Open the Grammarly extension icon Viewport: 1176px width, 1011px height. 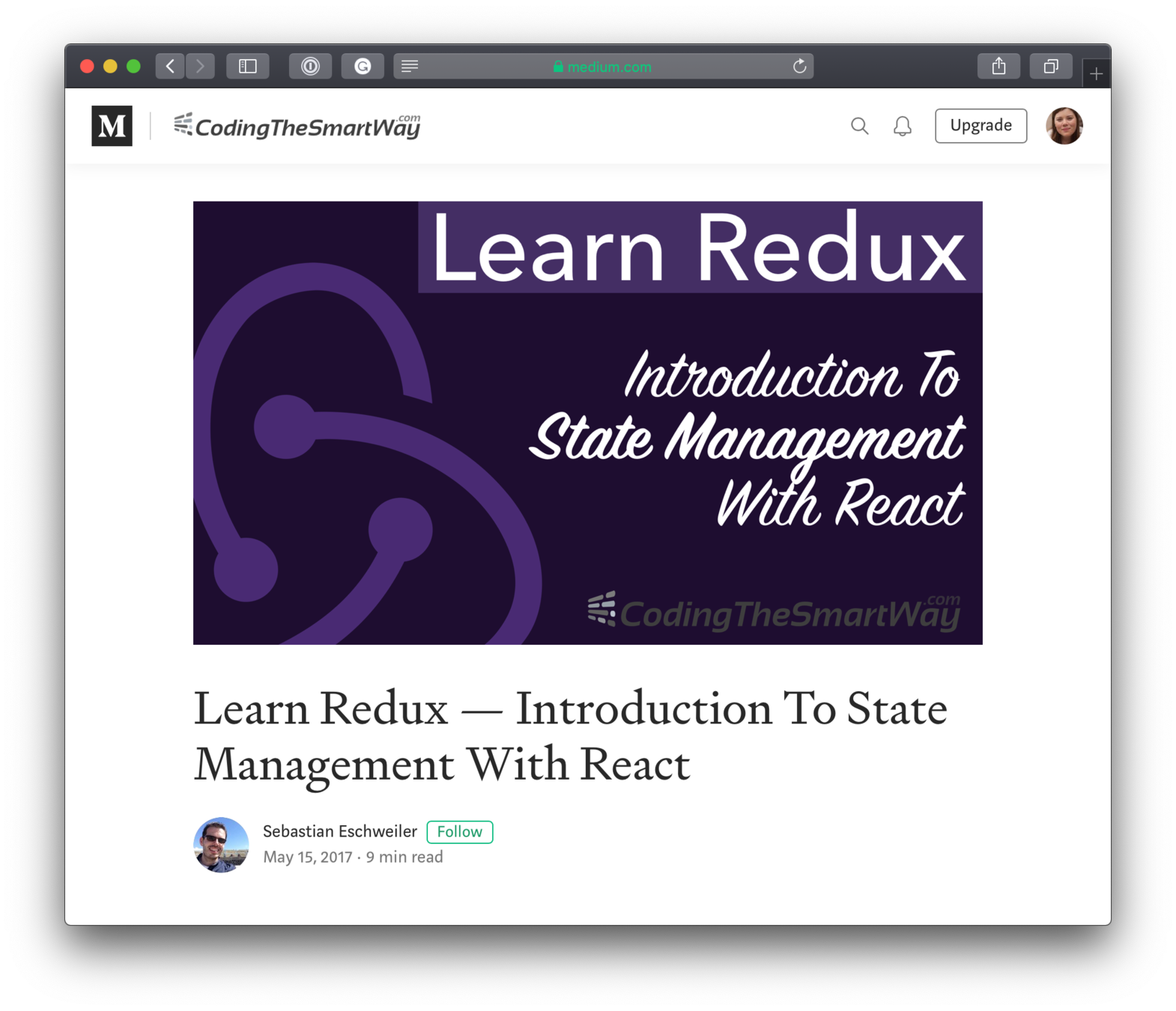pyautogui.click(x=363, y=67)
